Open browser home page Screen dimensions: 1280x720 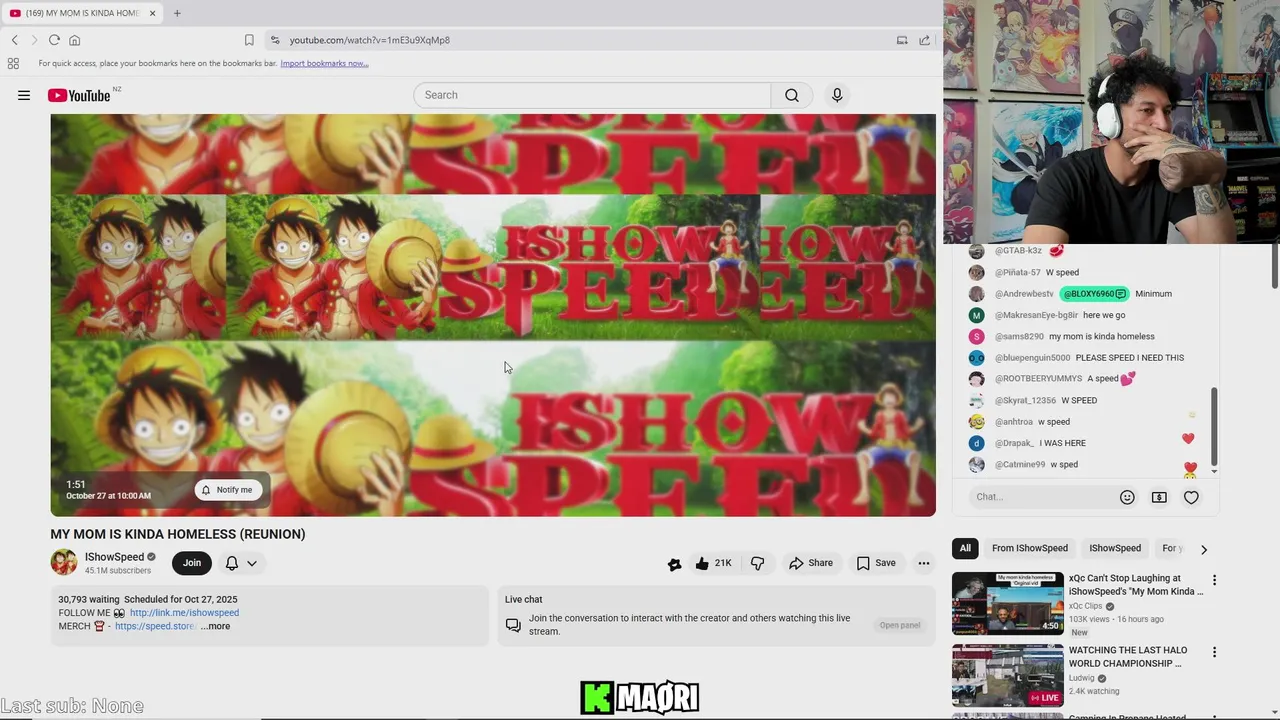(x=74, y=40)
